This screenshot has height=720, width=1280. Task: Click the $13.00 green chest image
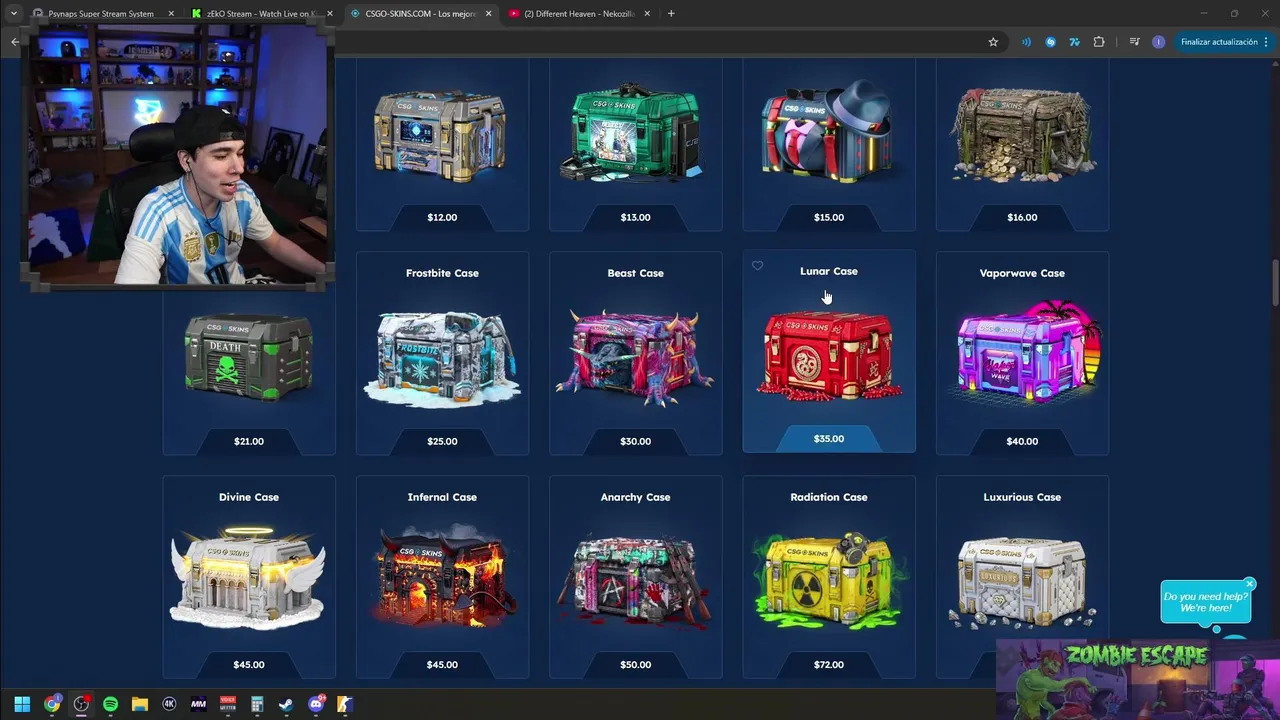click(x=635, y=132)
